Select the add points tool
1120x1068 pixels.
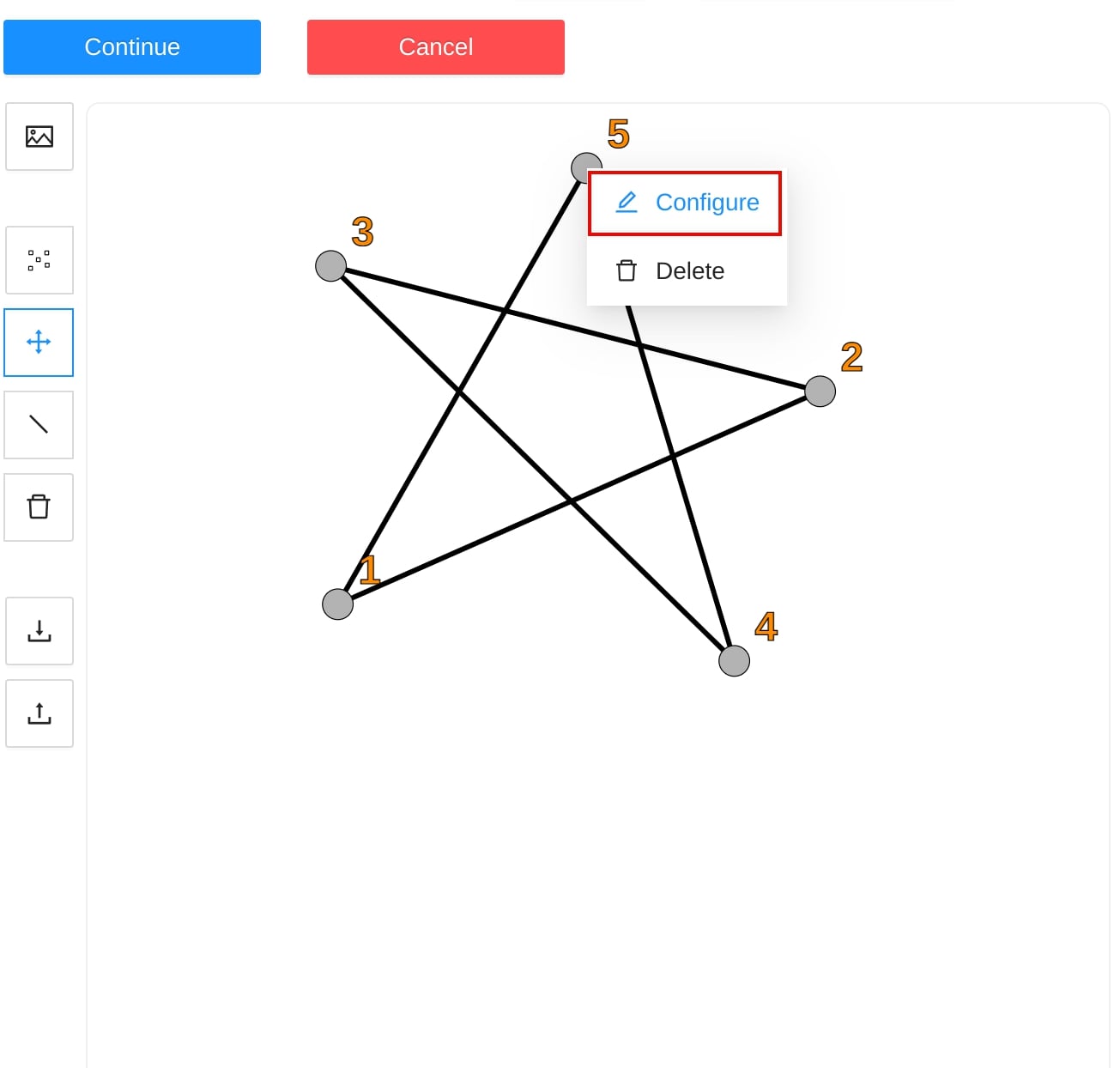click(39, 260)
